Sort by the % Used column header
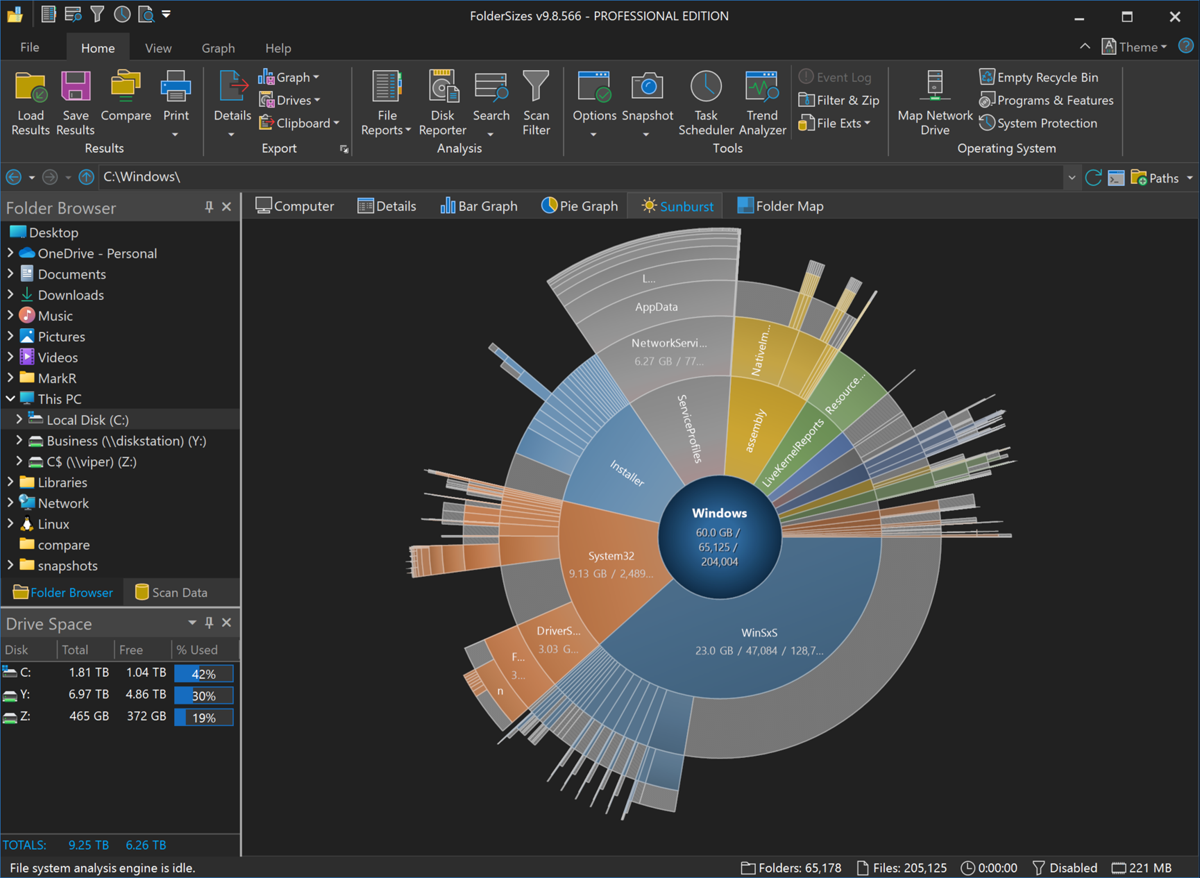 pos(204,650)
